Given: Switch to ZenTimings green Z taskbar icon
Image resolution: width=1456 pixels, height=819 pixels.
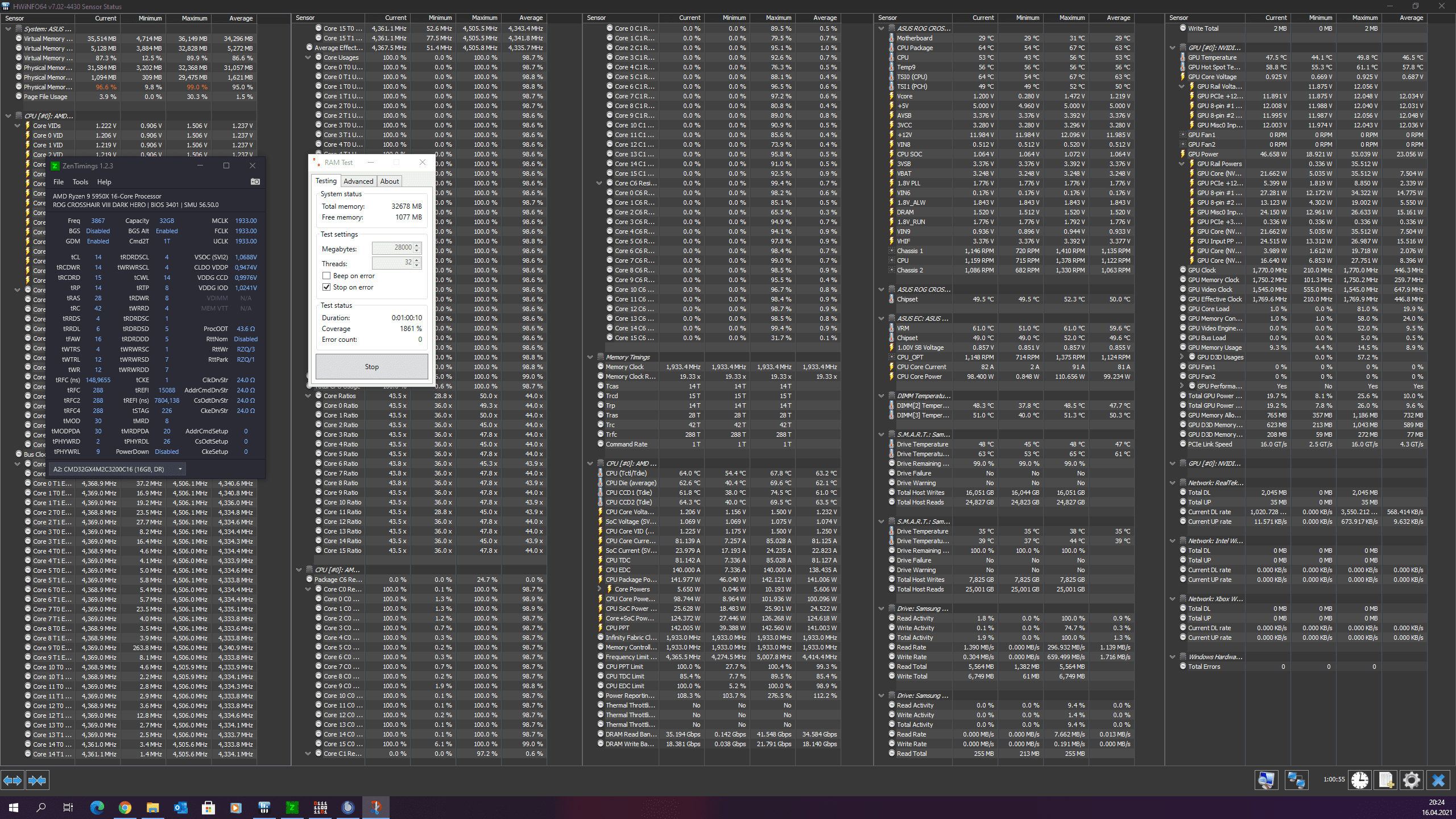Looking at the screenshot, I should pos(292,807).
